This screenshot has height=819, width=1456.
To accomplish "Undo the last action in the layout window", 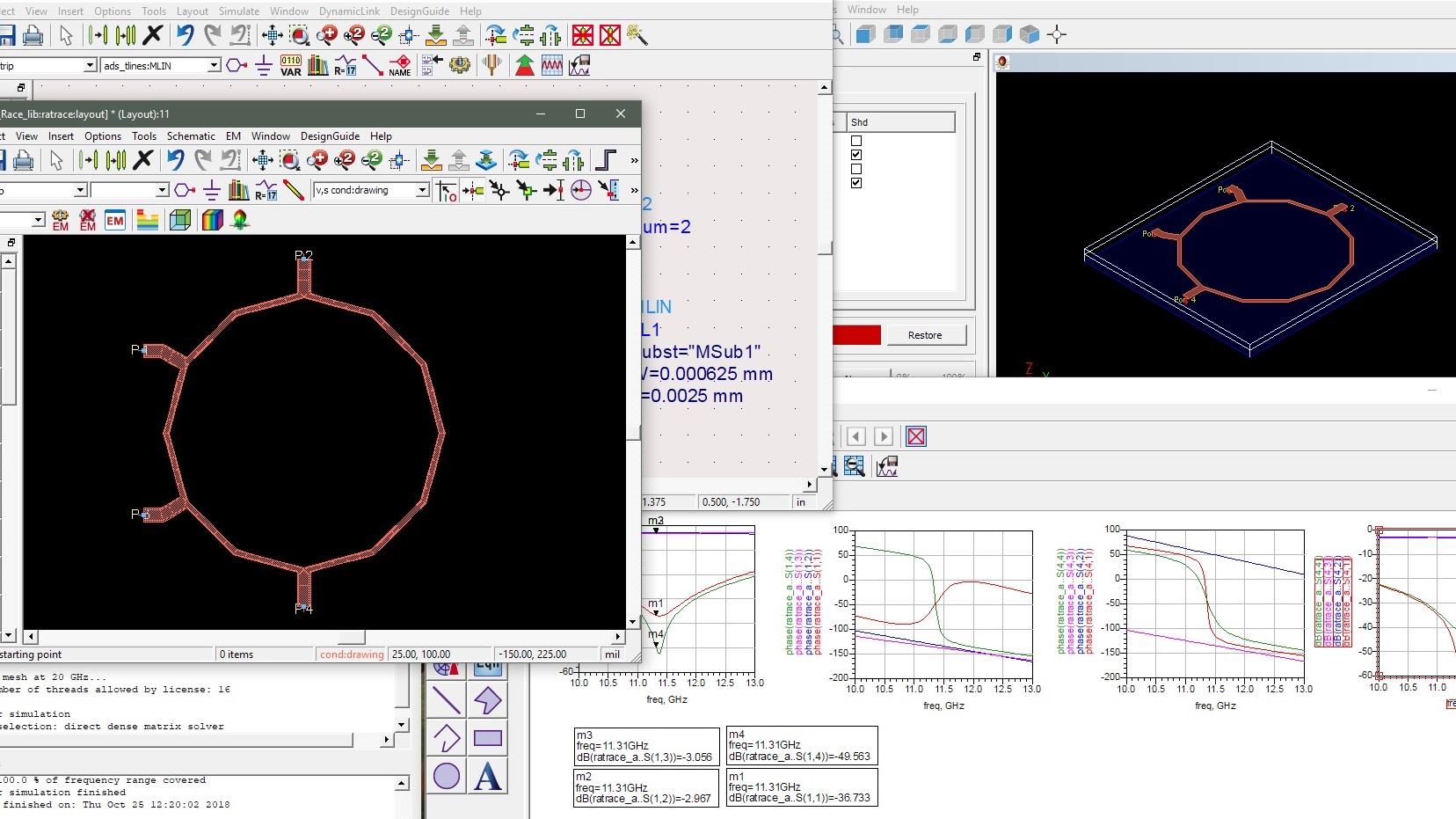I will (x=175, y=160).
